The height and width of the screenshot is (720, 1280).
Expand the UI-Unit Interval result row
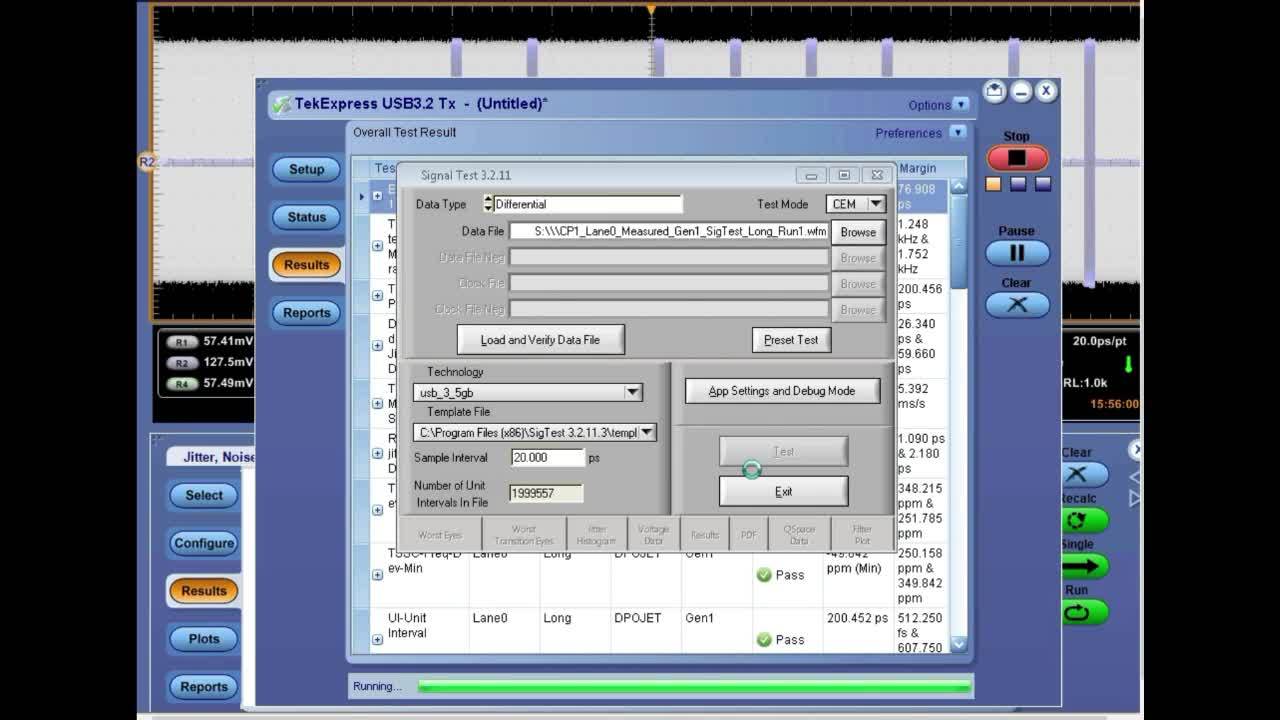pyautogui.click(x=377, y=639)
